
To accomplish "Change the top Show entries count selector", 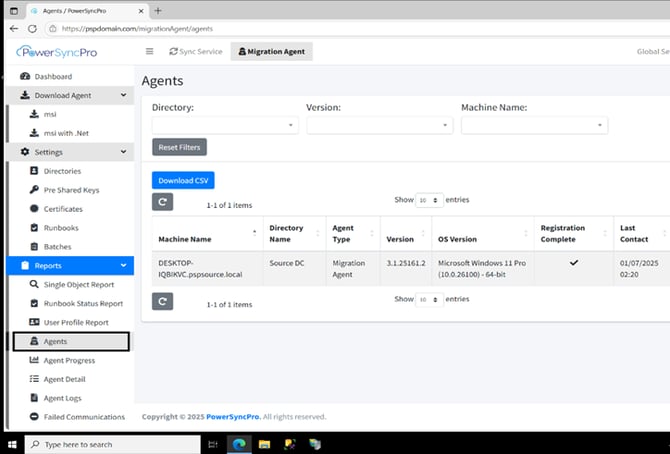I will (x=429, y=200).
